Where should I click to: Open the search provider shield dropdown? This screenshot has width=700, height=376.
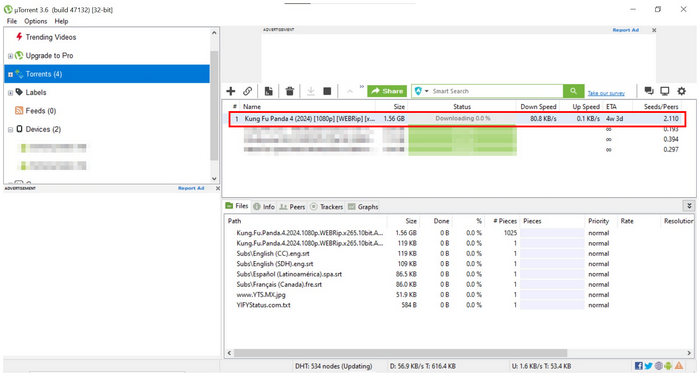tap(421, 91)
